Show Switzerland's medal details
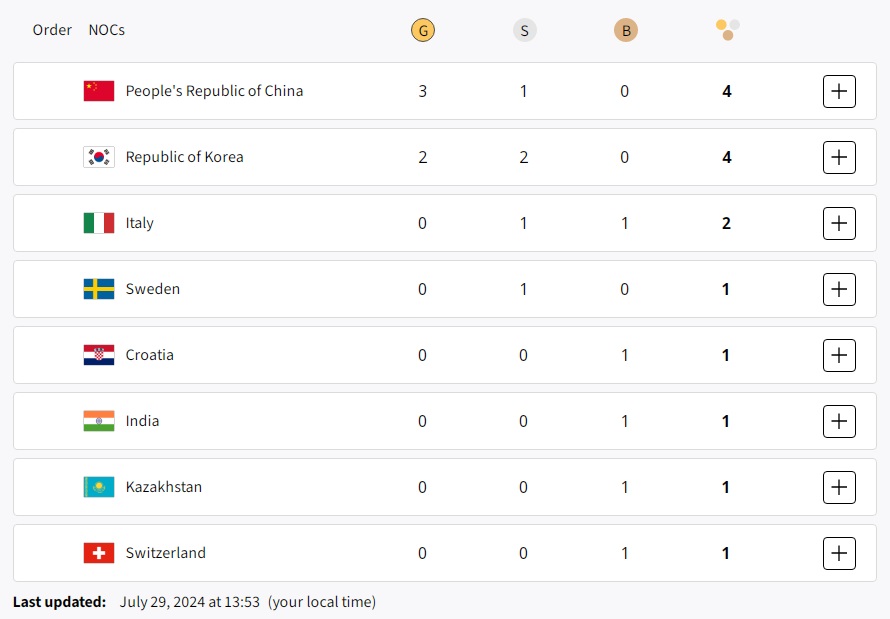 click(x=839, y=553)
